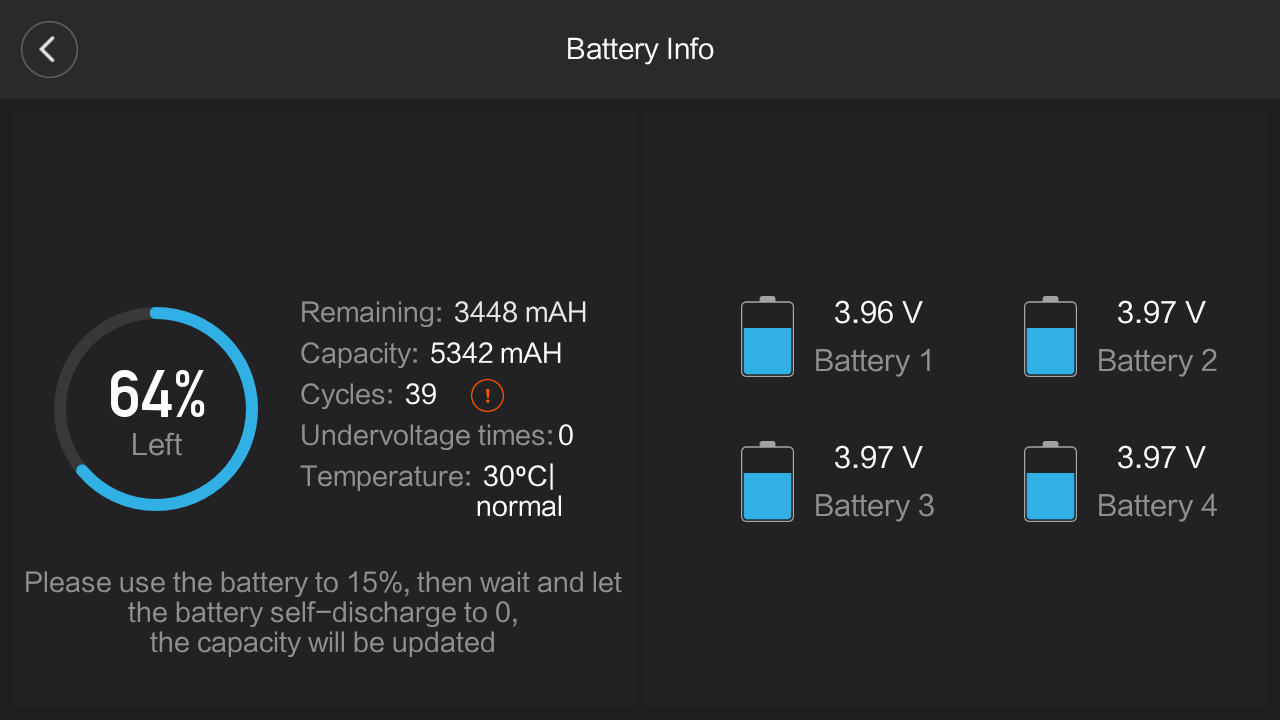Tap the Cycles count 39
The width and height of the screenshot is (1280, 720).
(421, 395)
